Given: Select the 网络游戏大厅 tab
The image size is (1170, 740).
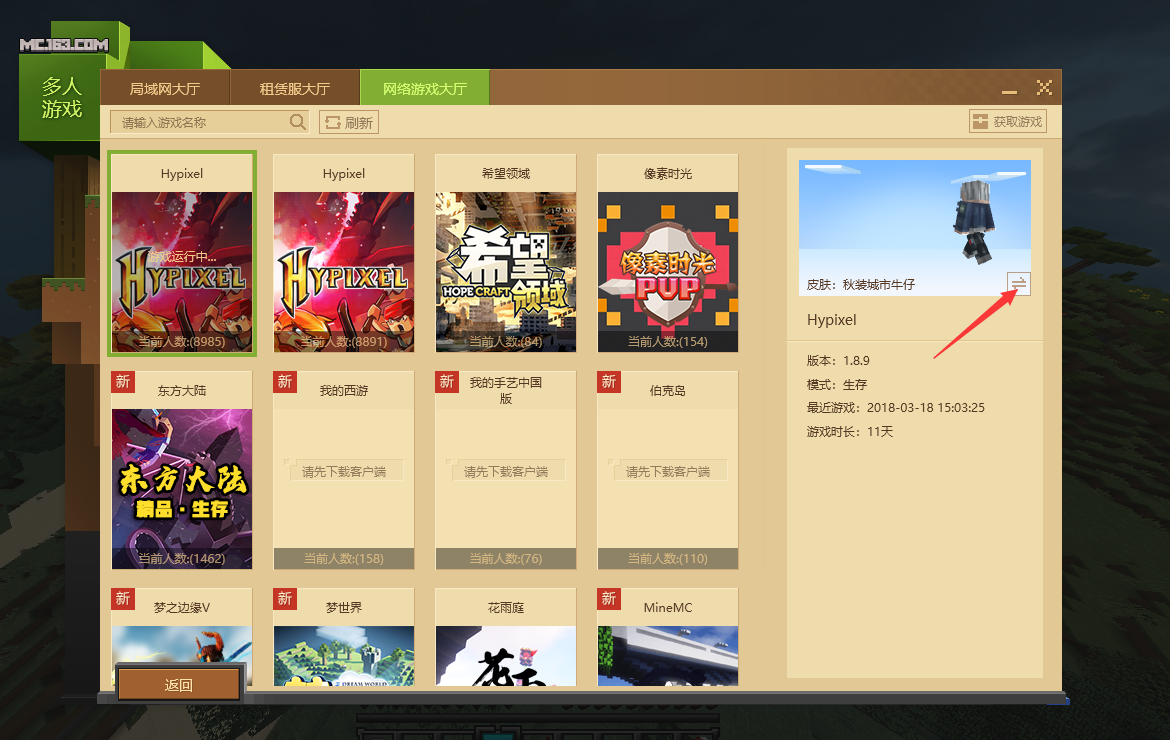Looking at the screenshot, I should 425,88.
